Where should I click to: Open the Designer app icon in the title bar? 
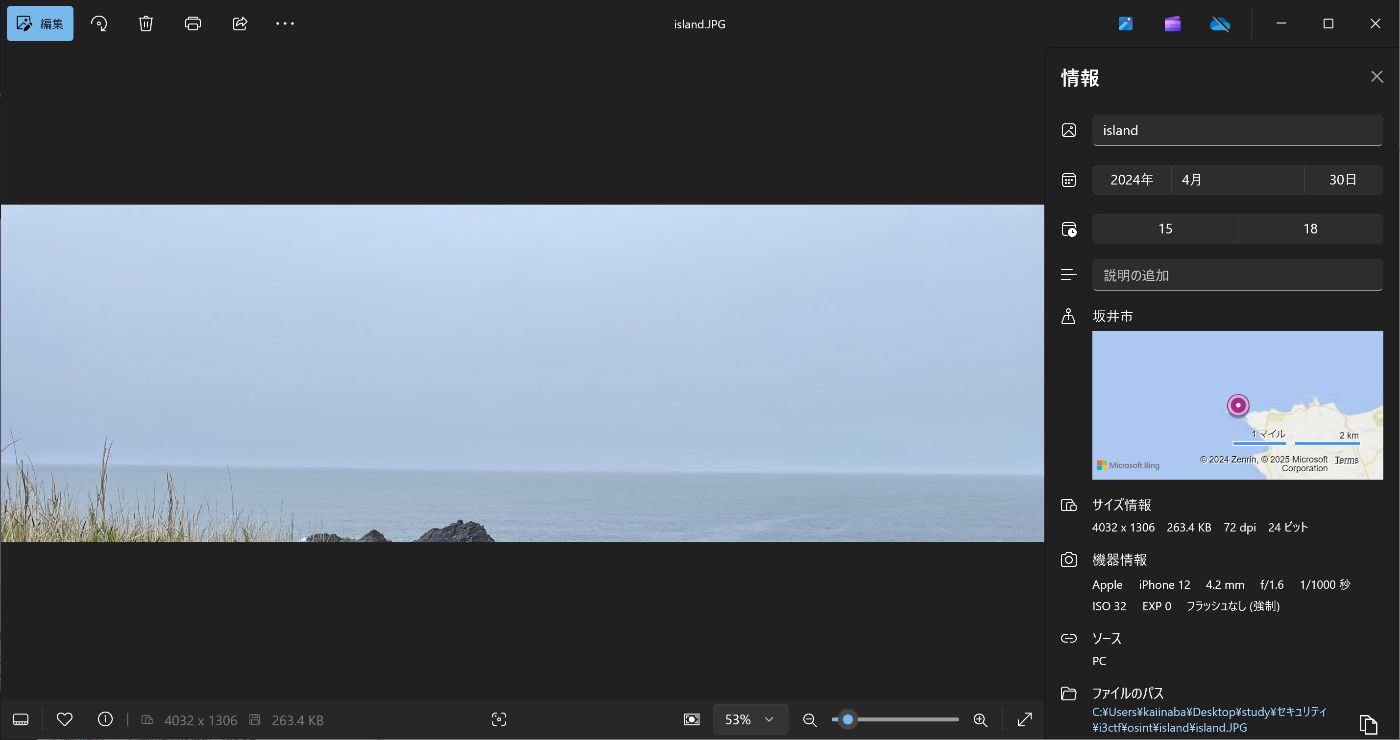tap(1126, 24)
